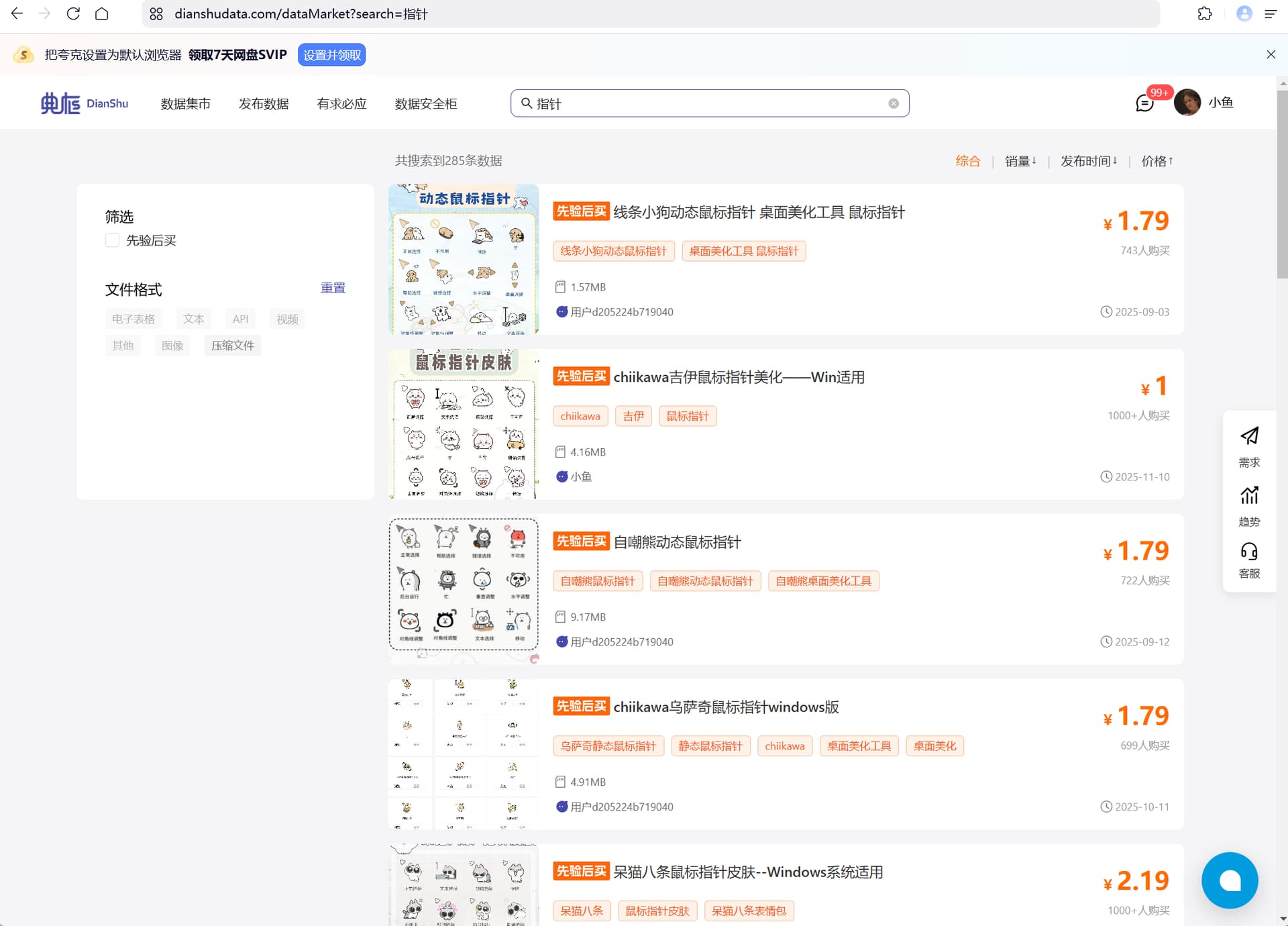The width and height of the screenshot is (1288, 926).
Task: Open the 趋势 chart icon
Action: coord(1248,496)
